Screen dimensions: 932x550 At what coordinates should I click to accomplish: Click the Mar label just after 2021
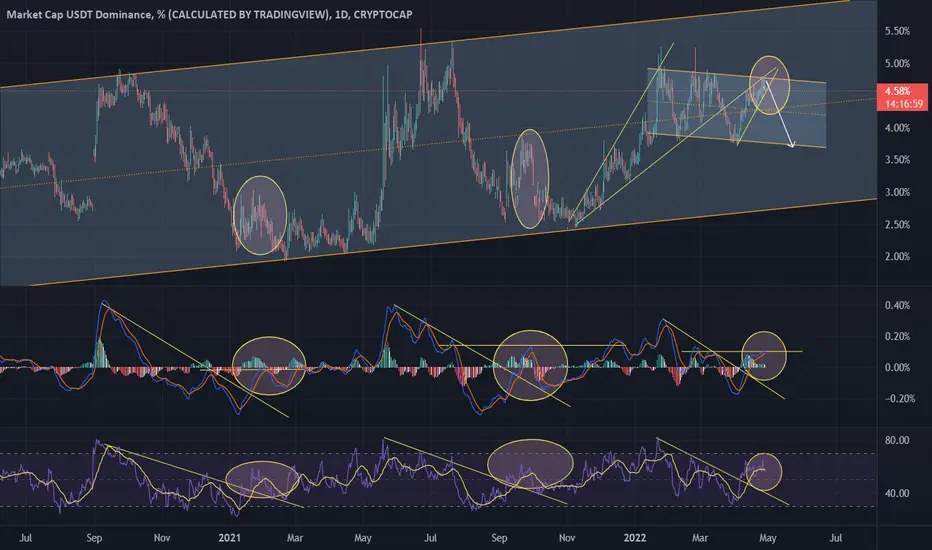295,538
